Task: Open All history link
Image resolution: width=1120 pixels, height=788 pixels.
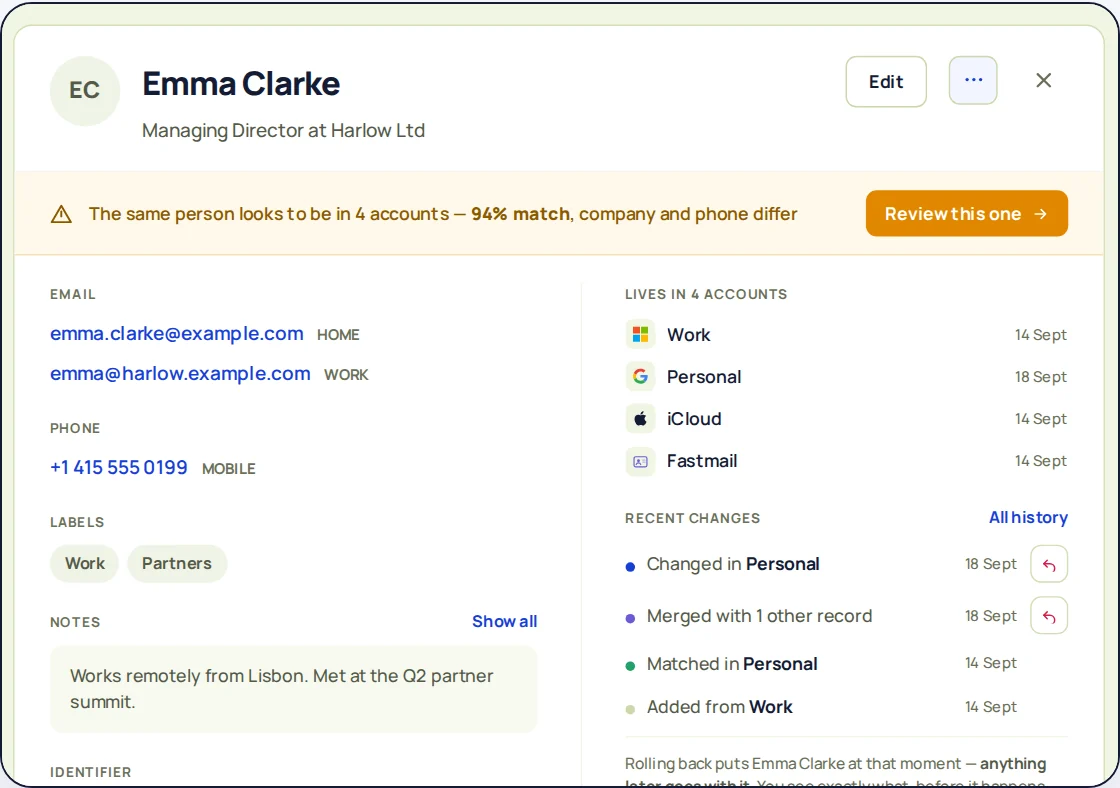Action: pyautogui.click(x=1028, y=517)
